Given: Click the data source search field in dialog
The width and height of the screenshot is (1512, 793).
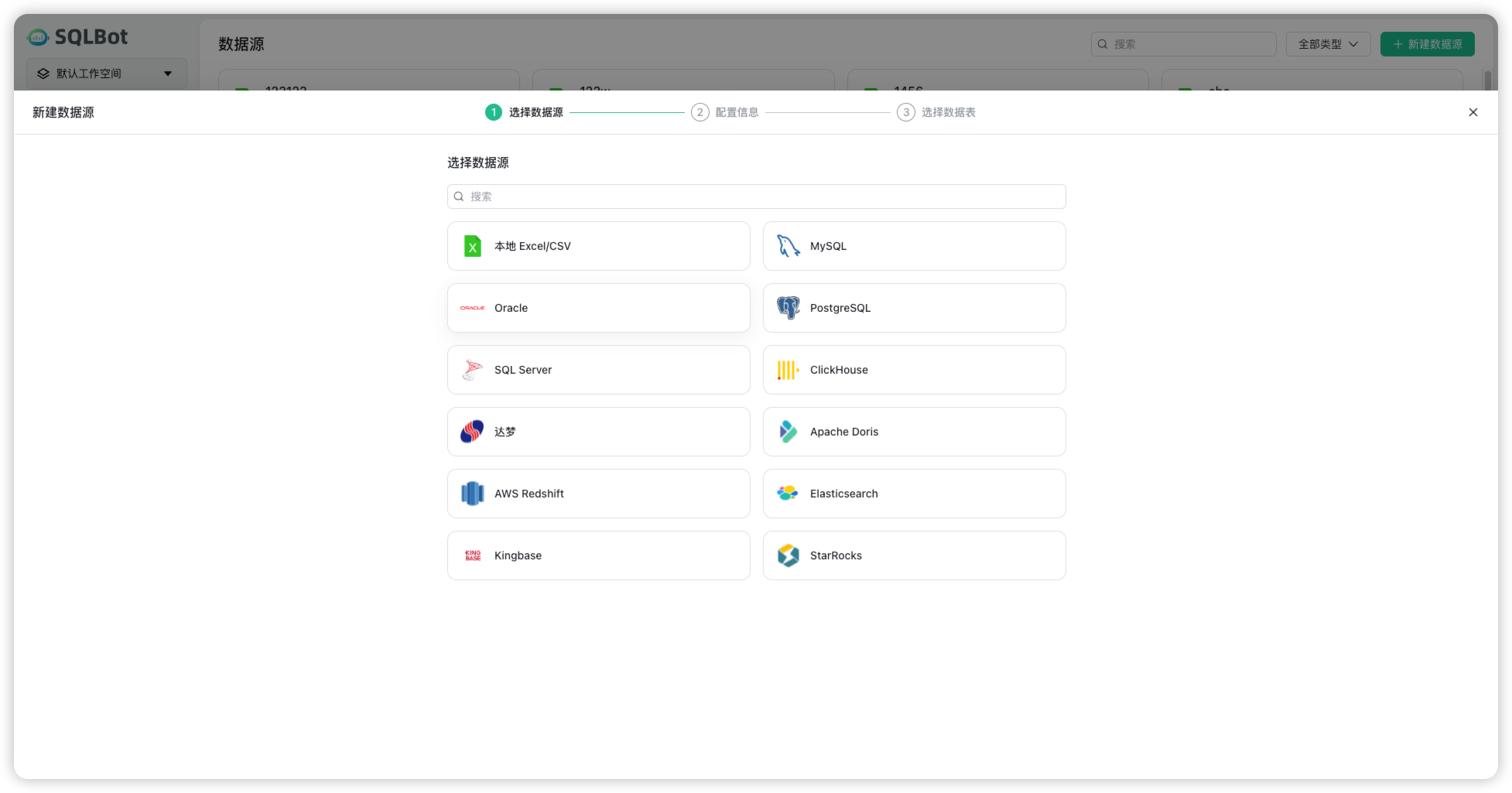Looking at the screenshot, I should click(756, 197).
